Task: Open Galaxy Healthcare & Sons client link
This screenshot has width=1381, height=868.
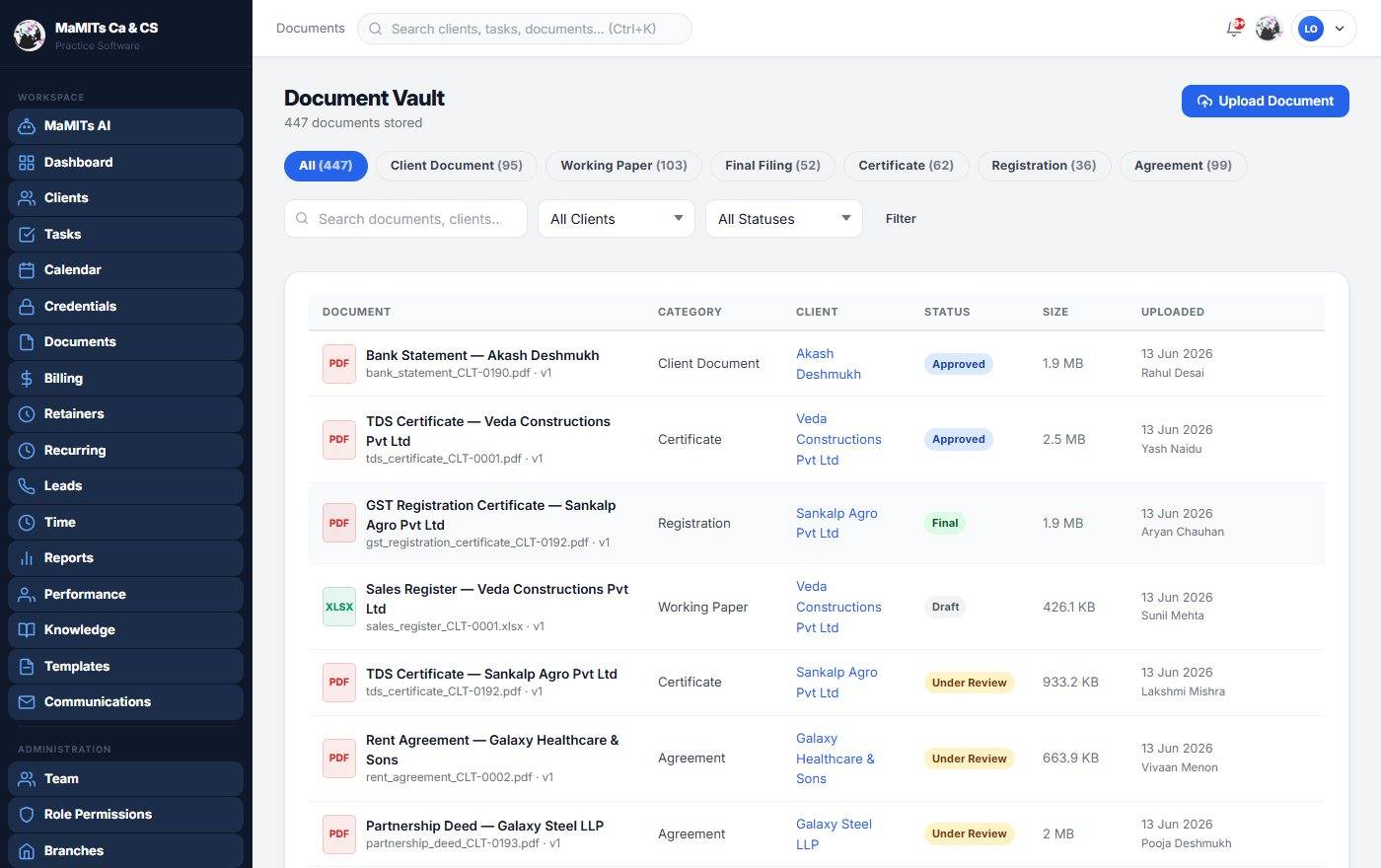Action: (x=836, y=759)
